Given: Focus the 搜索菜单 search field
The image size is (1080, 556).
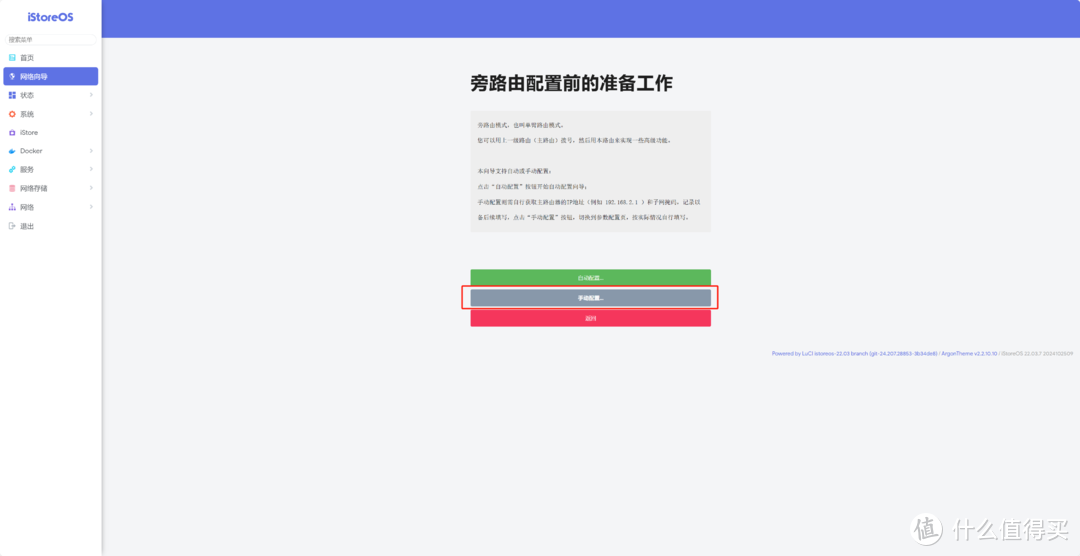Looking at the screenshot, I should coord(50,40).
